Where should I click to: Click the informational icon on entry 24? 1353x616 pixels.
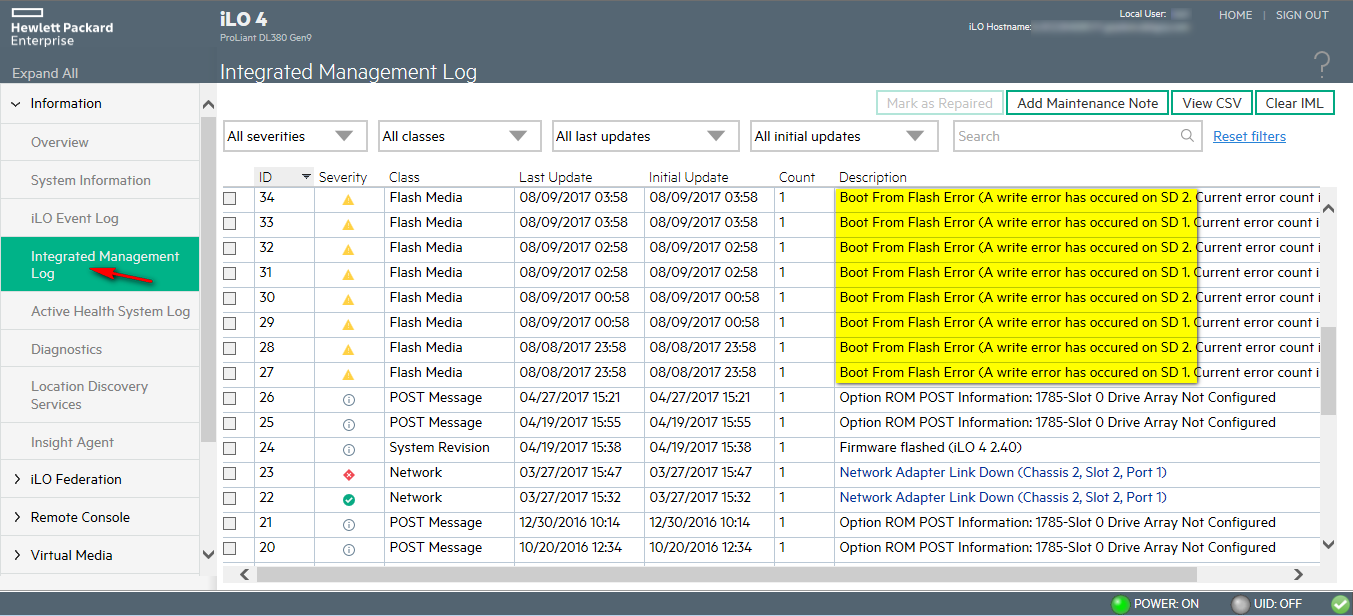tap(348, 449)
